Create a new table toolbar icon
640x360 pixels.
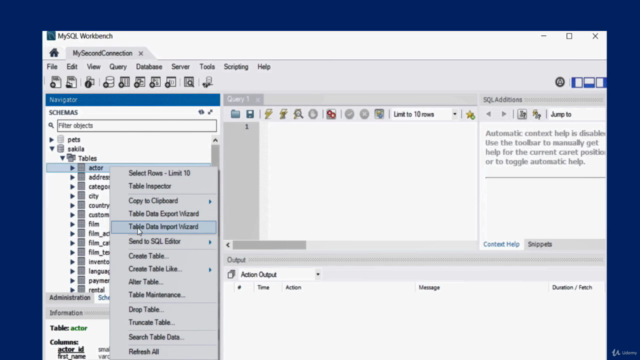coord(124,82)
